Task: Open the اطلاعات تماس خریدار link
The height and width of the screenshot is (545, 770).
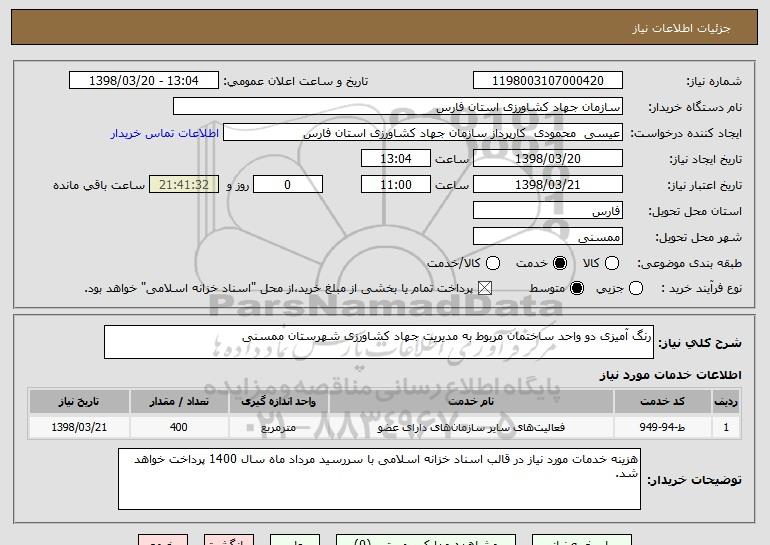Action: point(165,134)
